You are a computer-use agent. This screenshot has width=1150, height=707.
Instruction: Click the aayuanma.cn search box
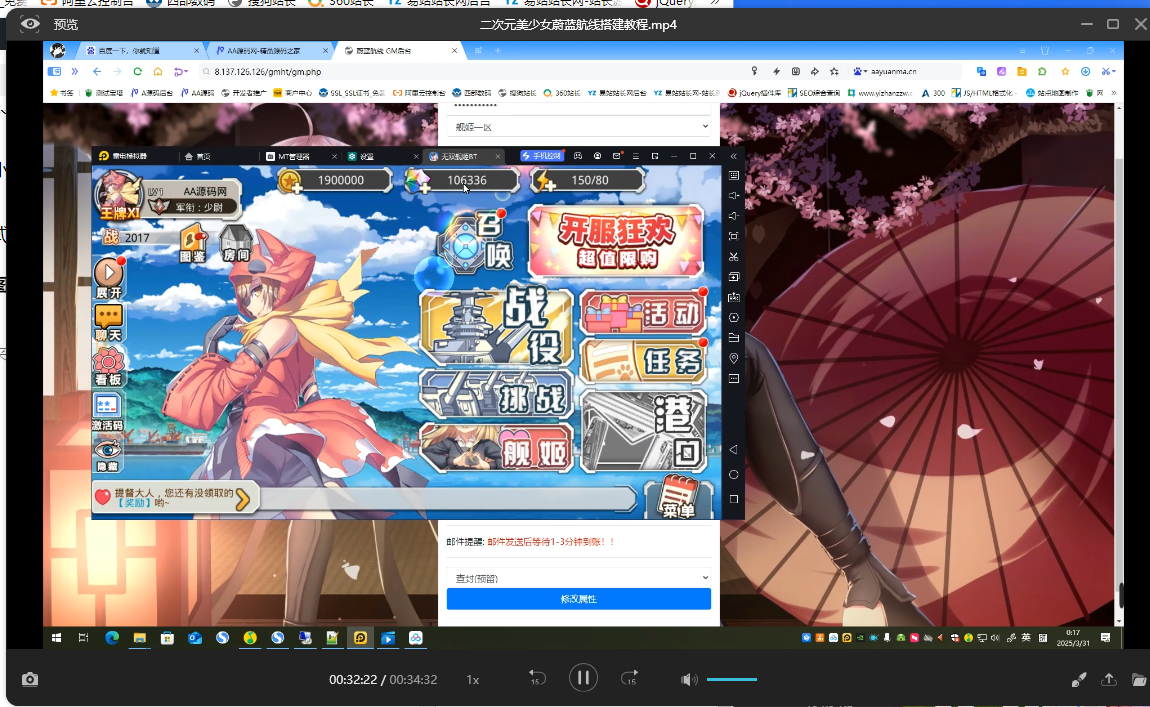[x=906, y=71]
